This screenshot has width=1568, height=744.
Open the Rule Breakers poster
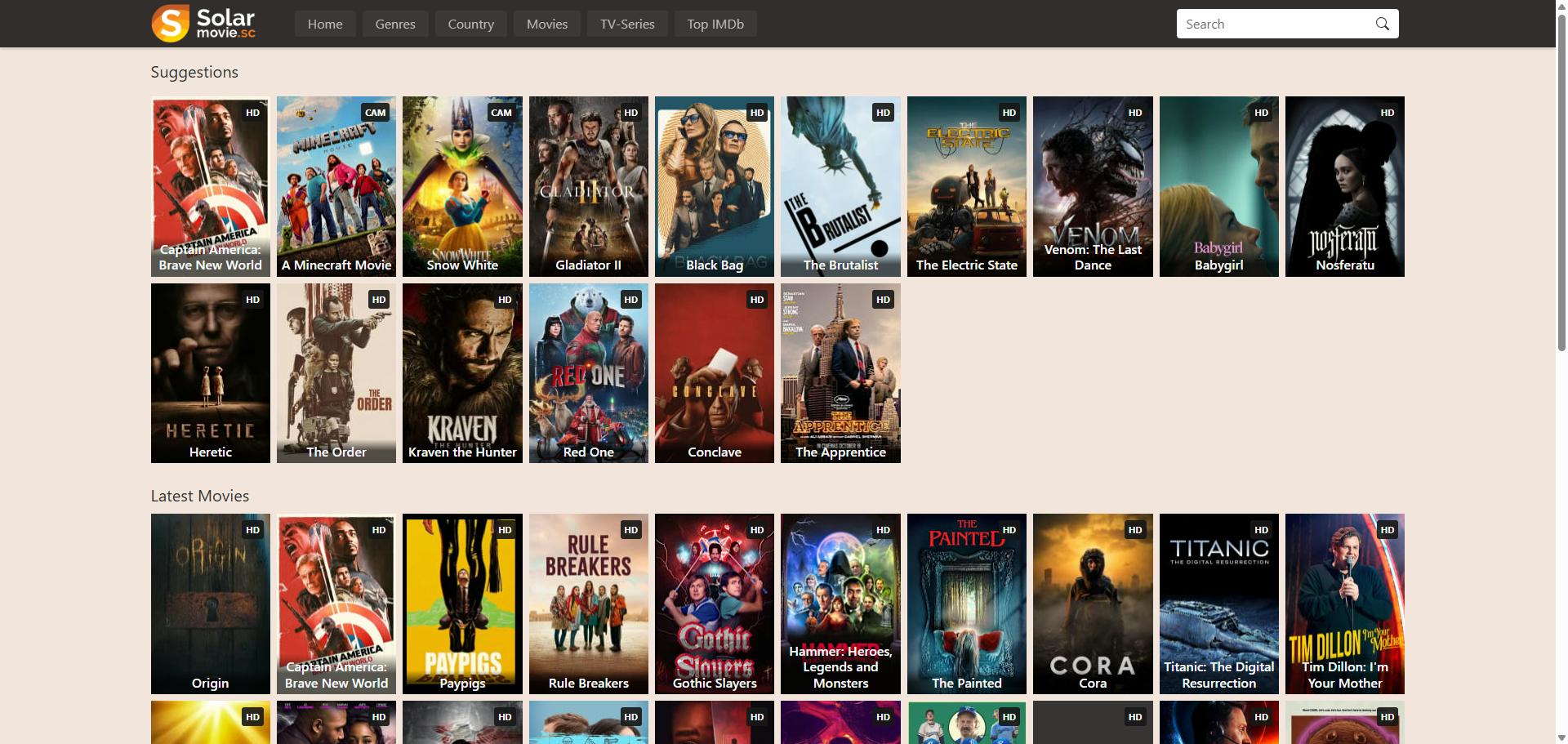point(589,604)
